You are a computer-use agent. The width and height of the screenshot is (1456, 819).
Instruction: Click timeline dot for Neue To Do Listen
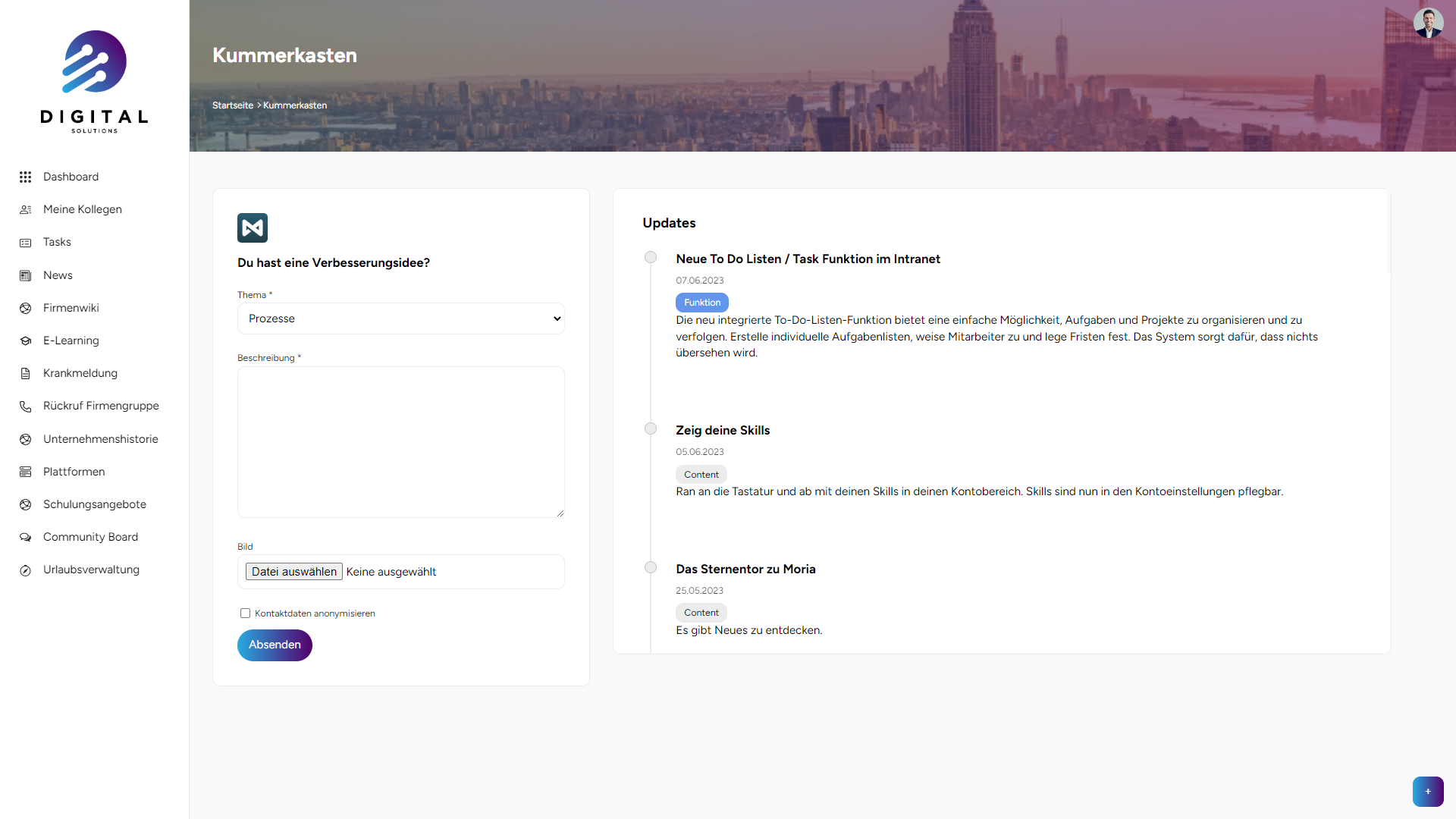(x=651, y=257)
